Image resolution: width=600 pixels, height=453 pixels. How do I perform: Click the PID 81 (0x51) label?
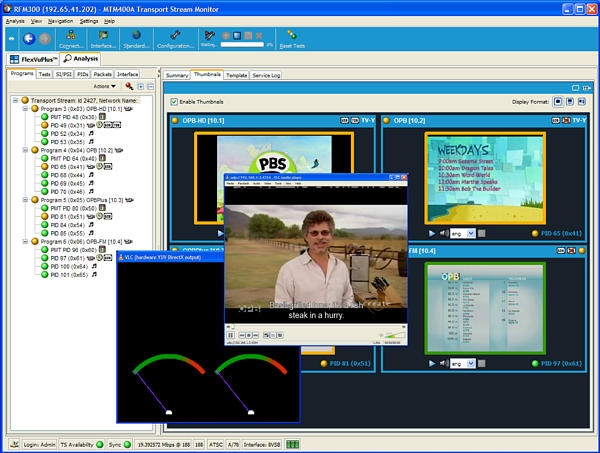pyautogui.click(x=350, y=363)
